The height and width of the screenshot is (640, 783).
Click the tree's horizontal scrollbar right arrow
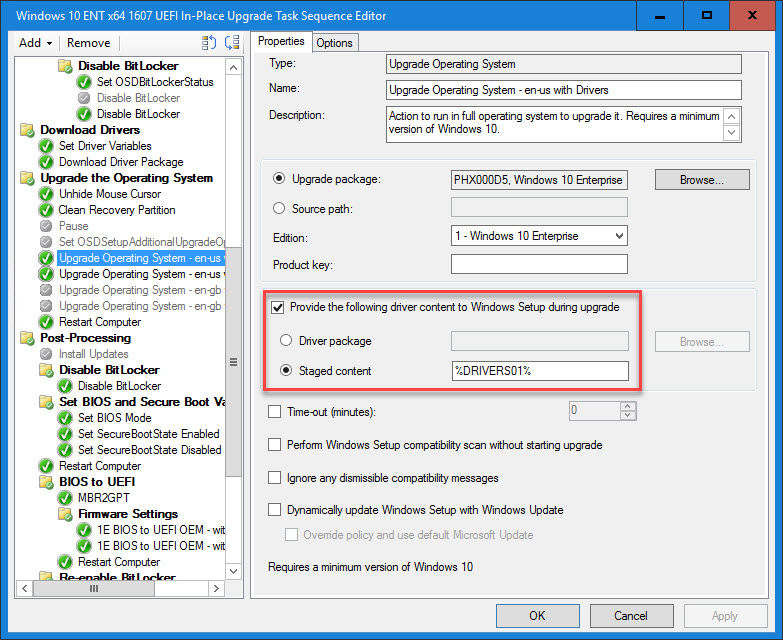(x=217, y=589)
